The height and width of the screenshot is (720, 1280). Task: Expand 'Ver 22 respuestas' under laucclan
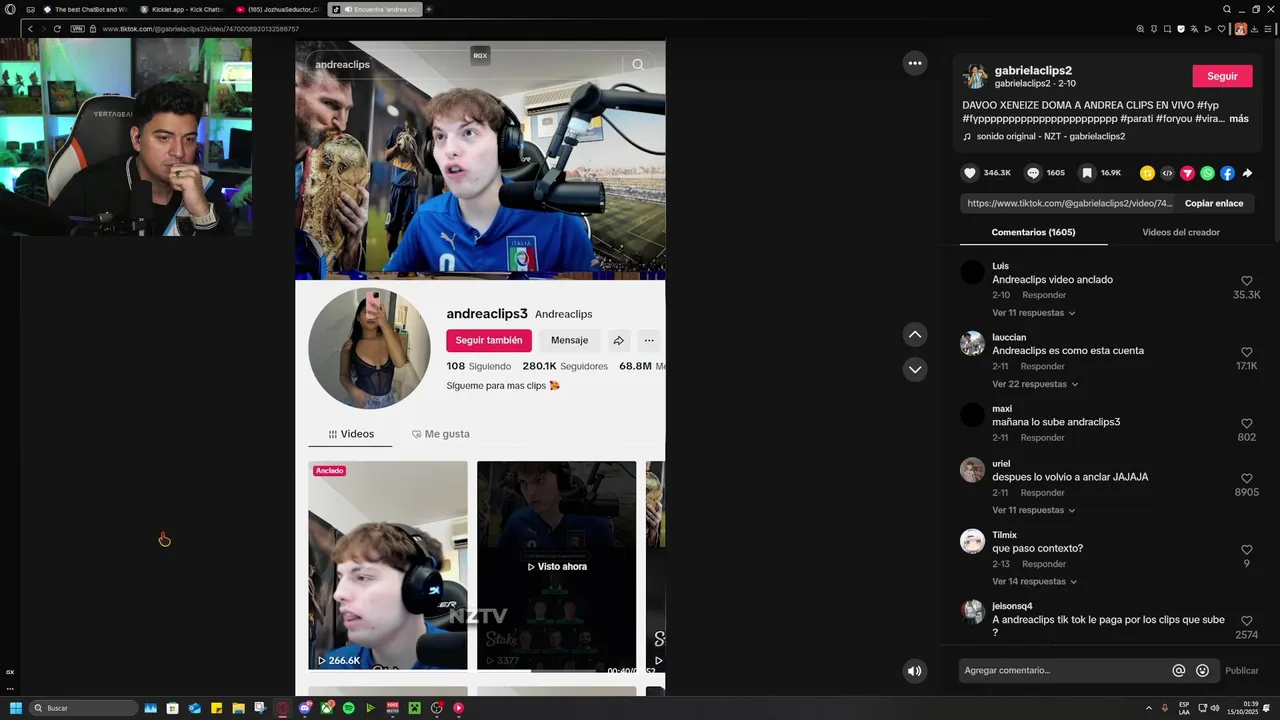(x=1035, y=384)
